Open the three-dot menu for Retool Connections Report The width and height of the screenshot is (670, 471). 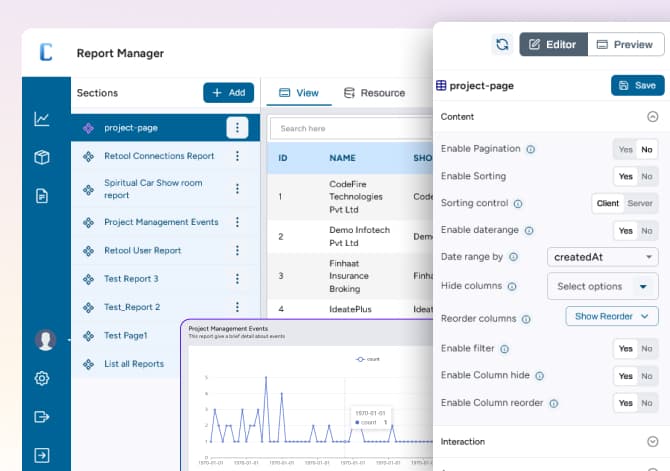pos(237,156)
